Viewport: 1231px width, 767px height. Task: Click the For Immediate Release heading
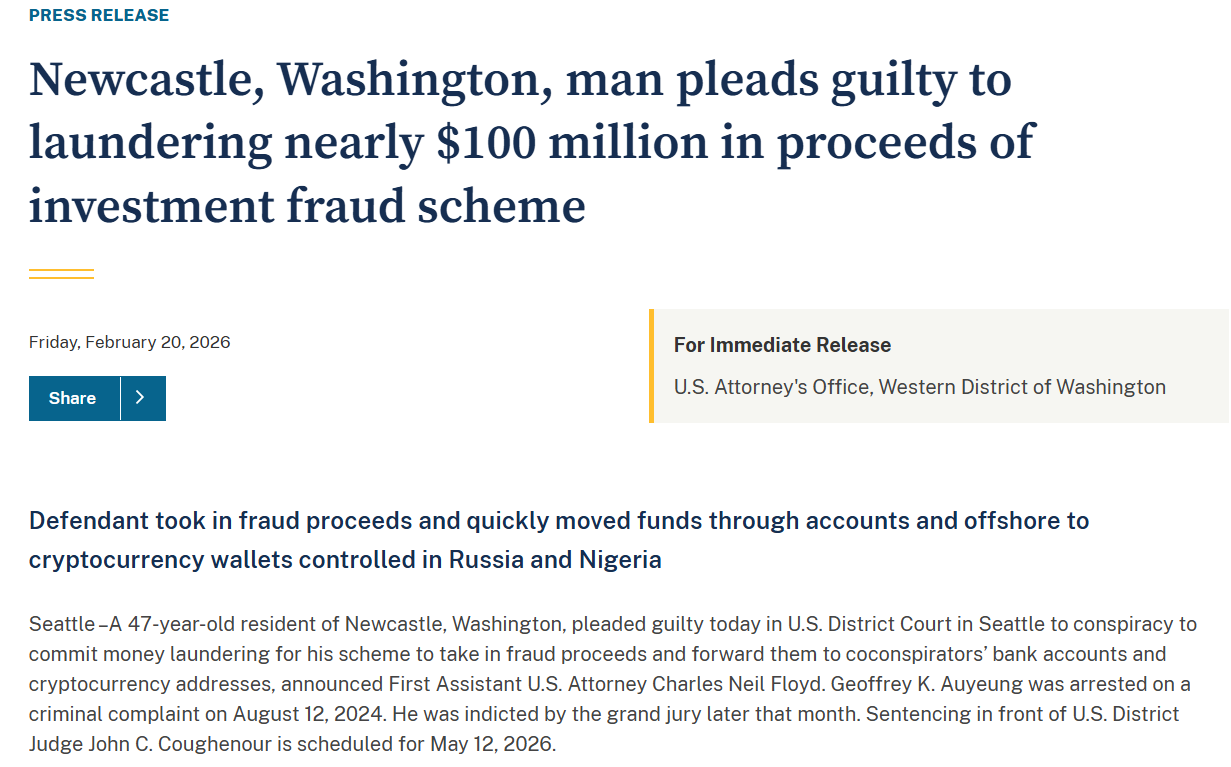(782, 345)
